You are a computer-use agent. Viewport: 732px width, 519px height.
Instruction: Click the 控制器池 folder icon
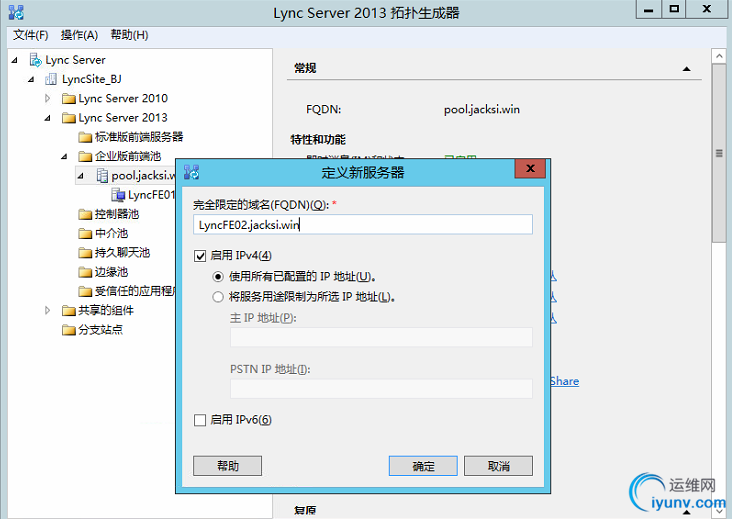pos(85,214)
